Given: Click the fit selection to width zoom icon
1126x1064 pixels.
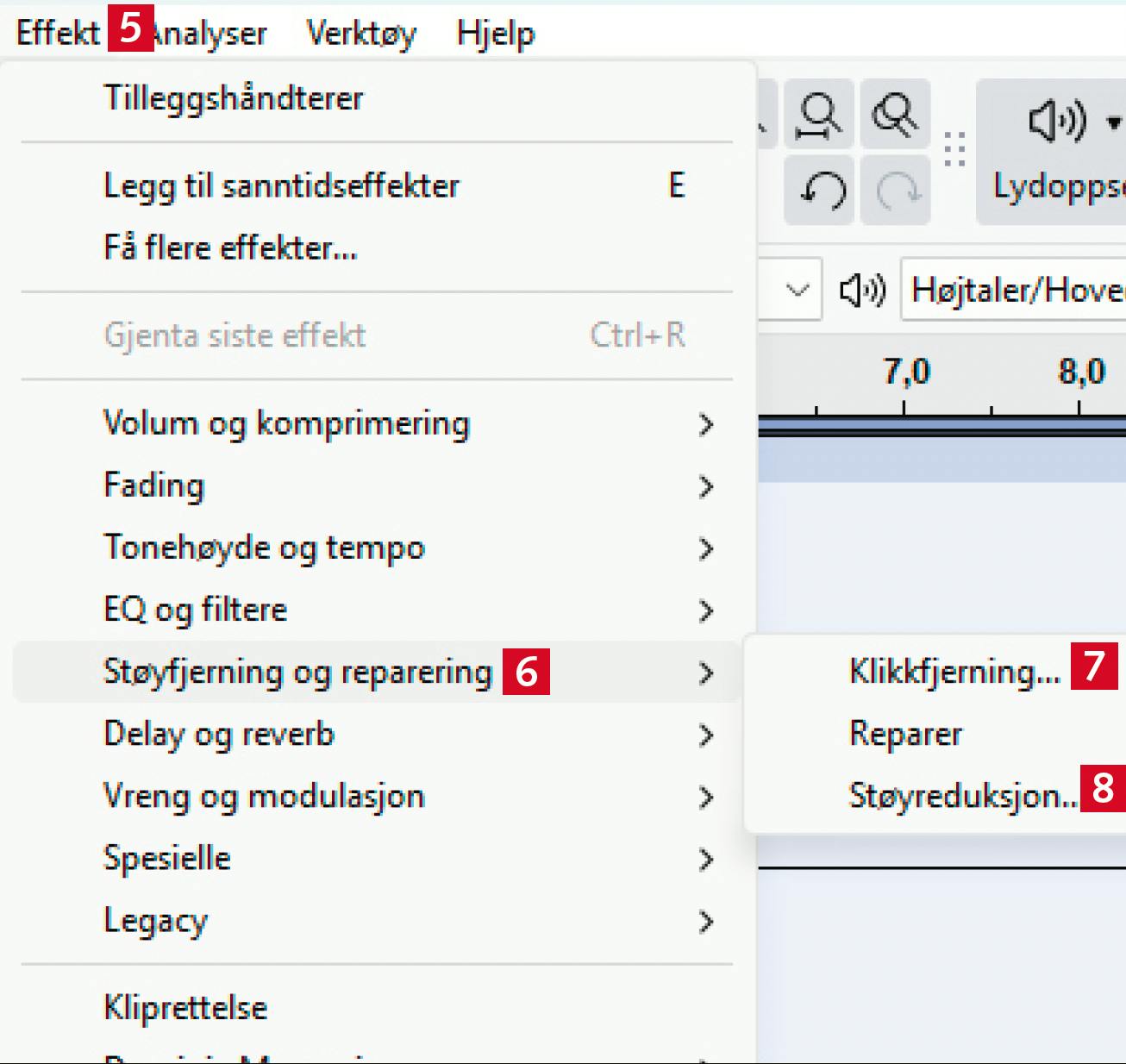Looking at the screenshot, I should 818,115.
